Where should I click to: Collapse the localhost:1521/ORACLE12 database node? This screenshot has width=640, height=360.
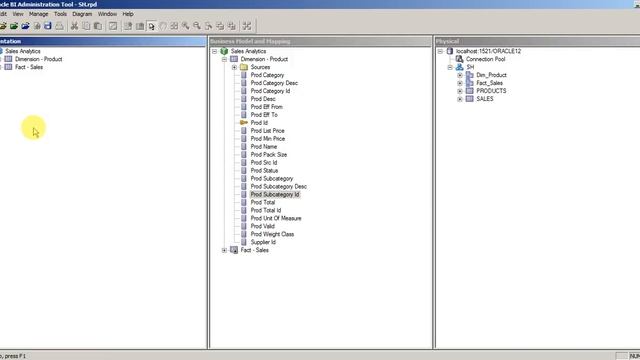coord(440,51)
